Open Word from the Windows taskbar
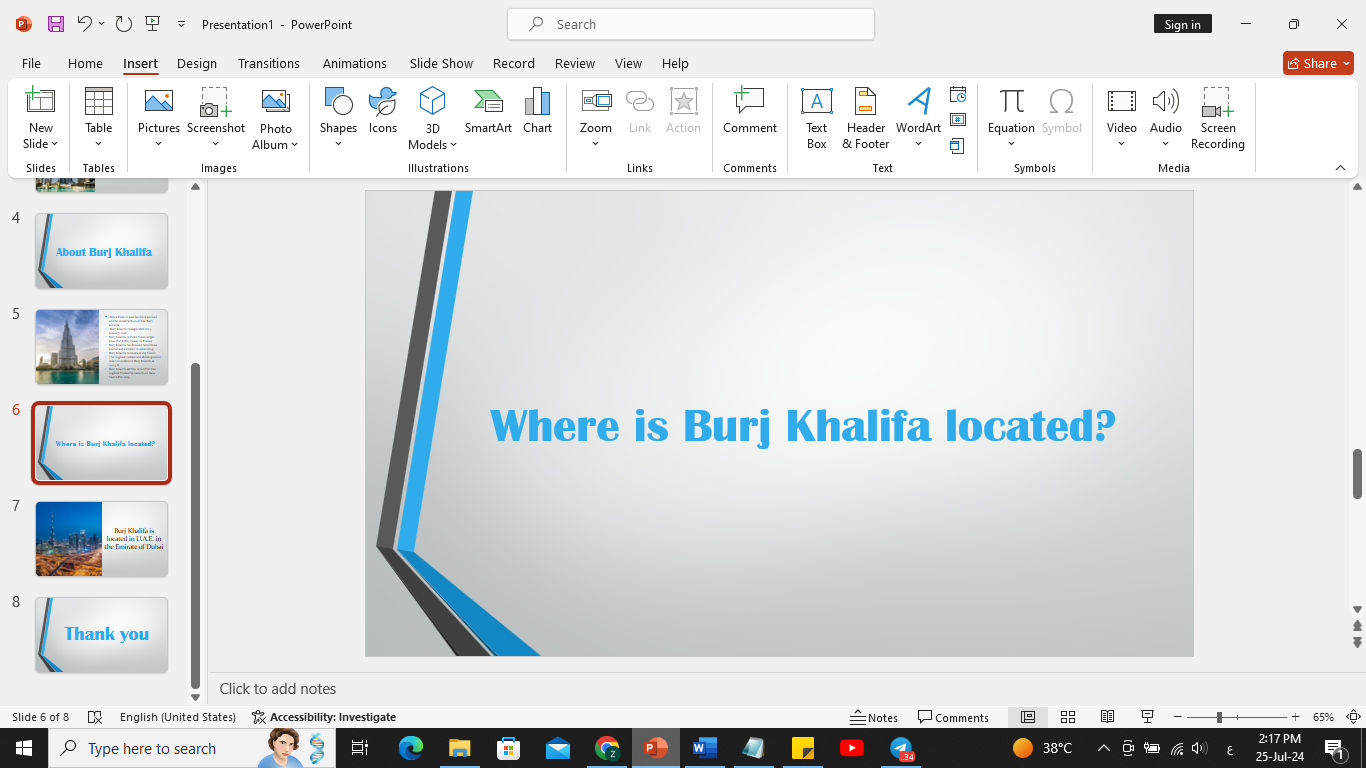1366x768 pixels. click(704, 748)
